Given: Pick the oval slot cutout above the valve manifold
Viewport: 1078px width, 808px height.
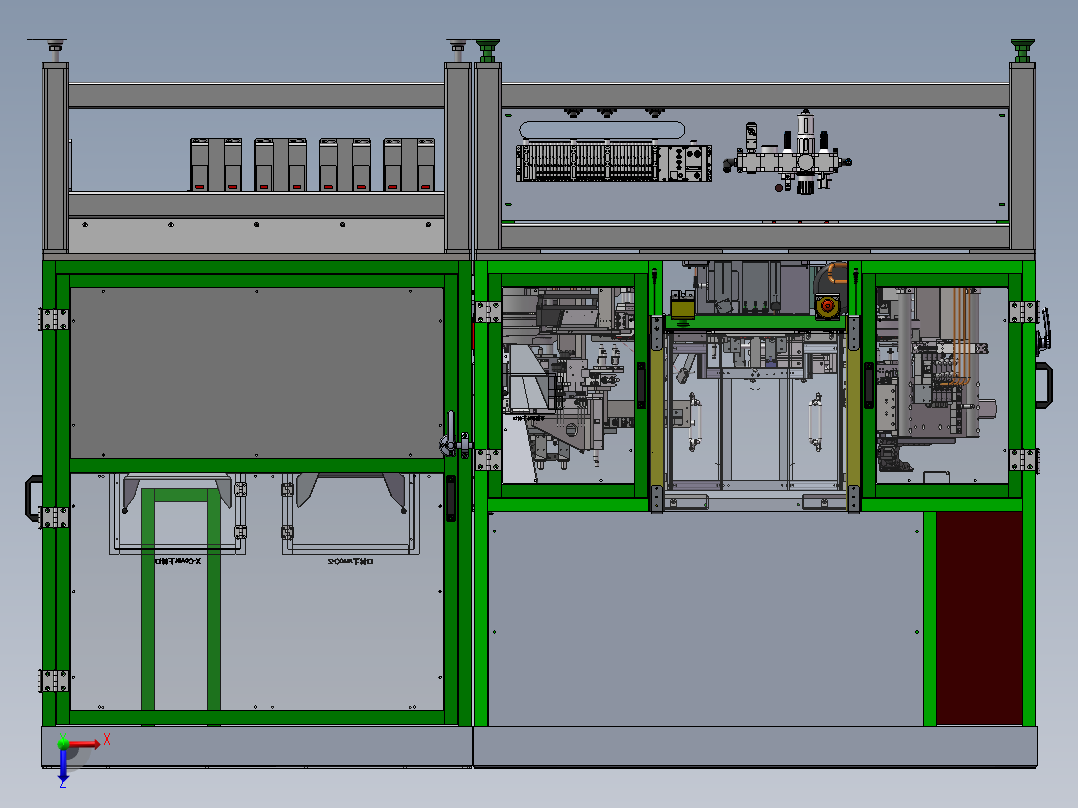Looking at the screenshot, I should [602, 130].
